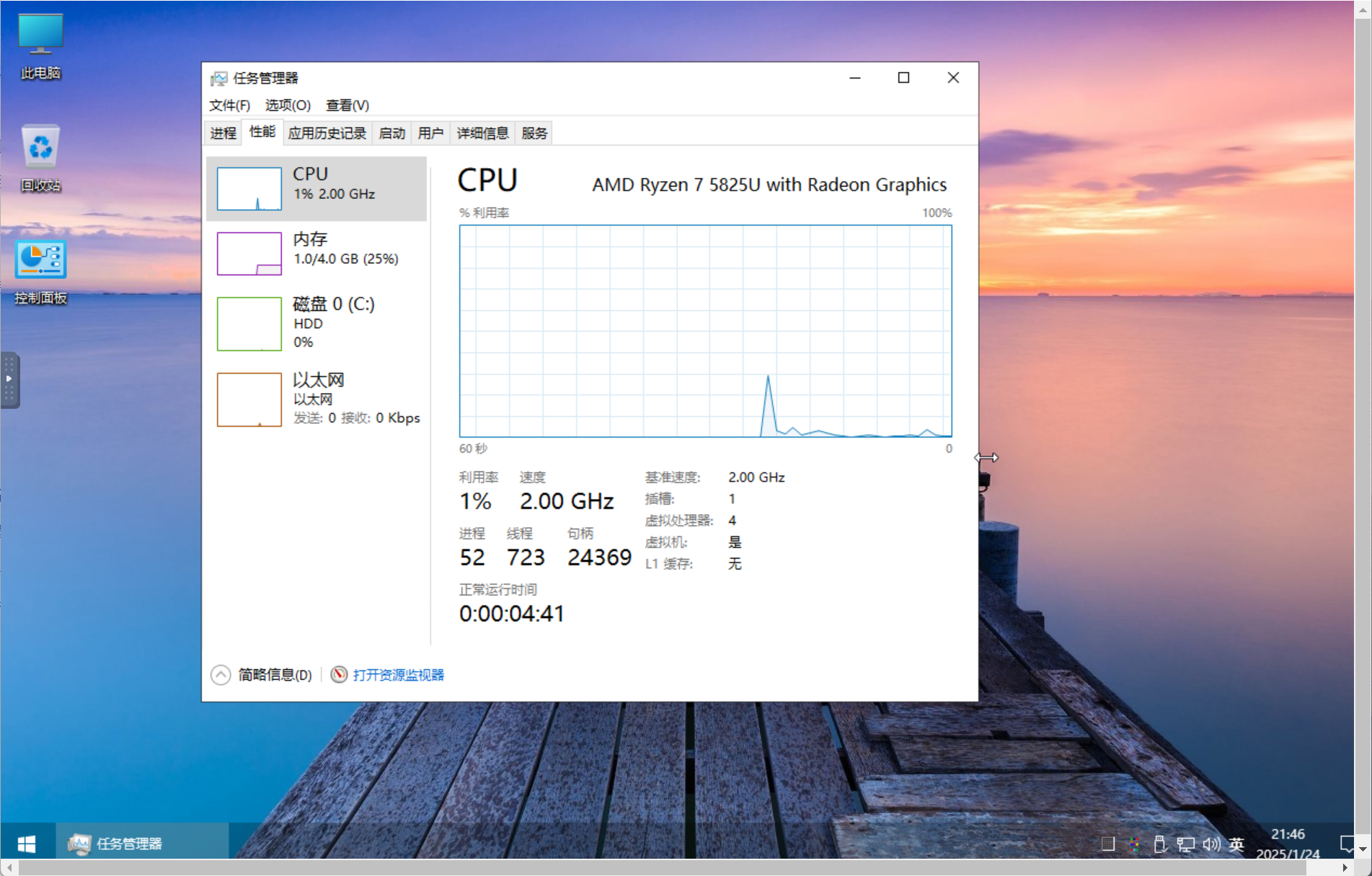Click threads count 723
The width and height of the screenshot is (1372, 876).
click(526, 557)
